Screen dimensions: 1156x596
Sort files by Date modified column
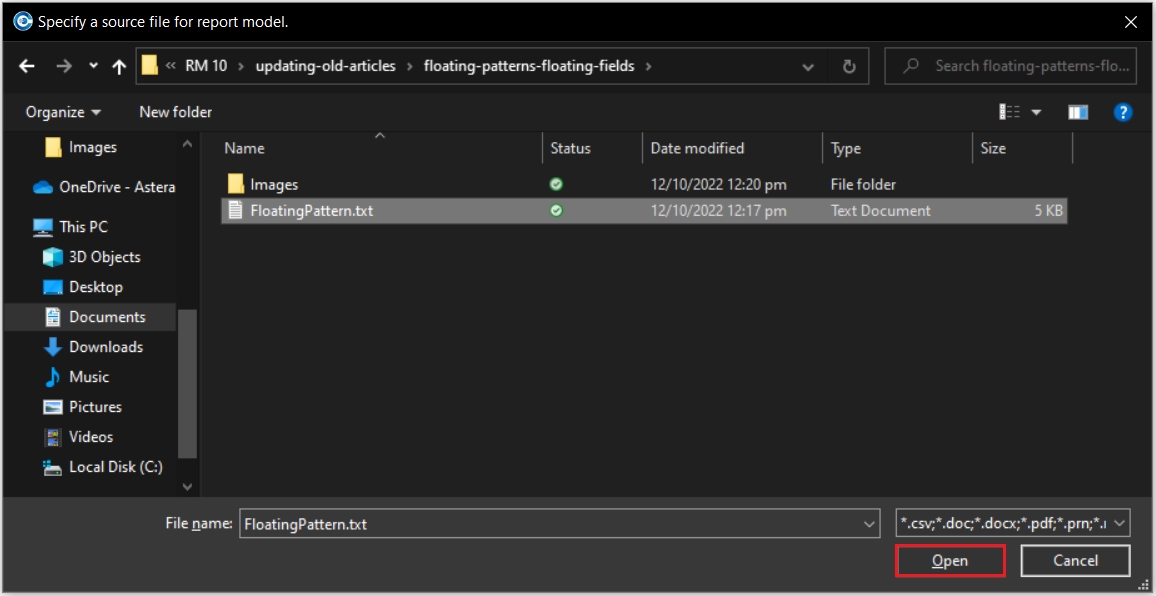click(x=697, y=148)
